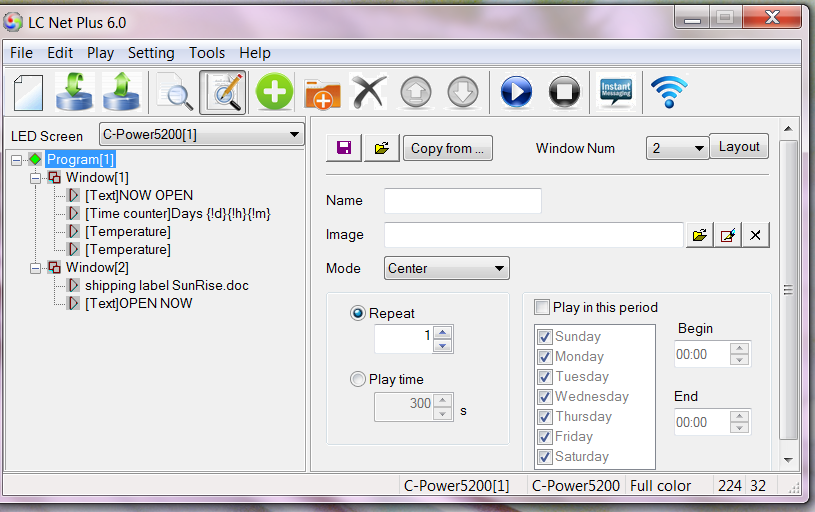Open Instant Messaging icon
Screen dimensions: 815x512
point(616,91)
